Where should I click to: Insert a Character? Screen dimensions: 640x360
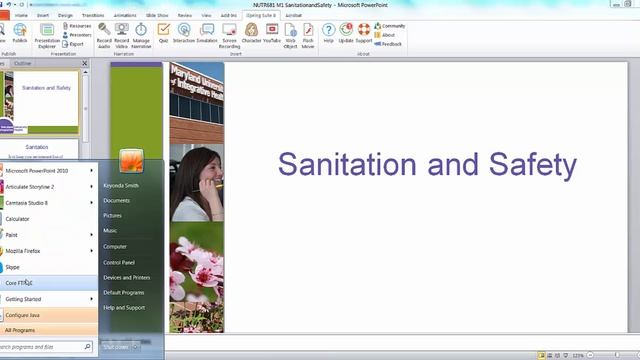coord(251,33)
